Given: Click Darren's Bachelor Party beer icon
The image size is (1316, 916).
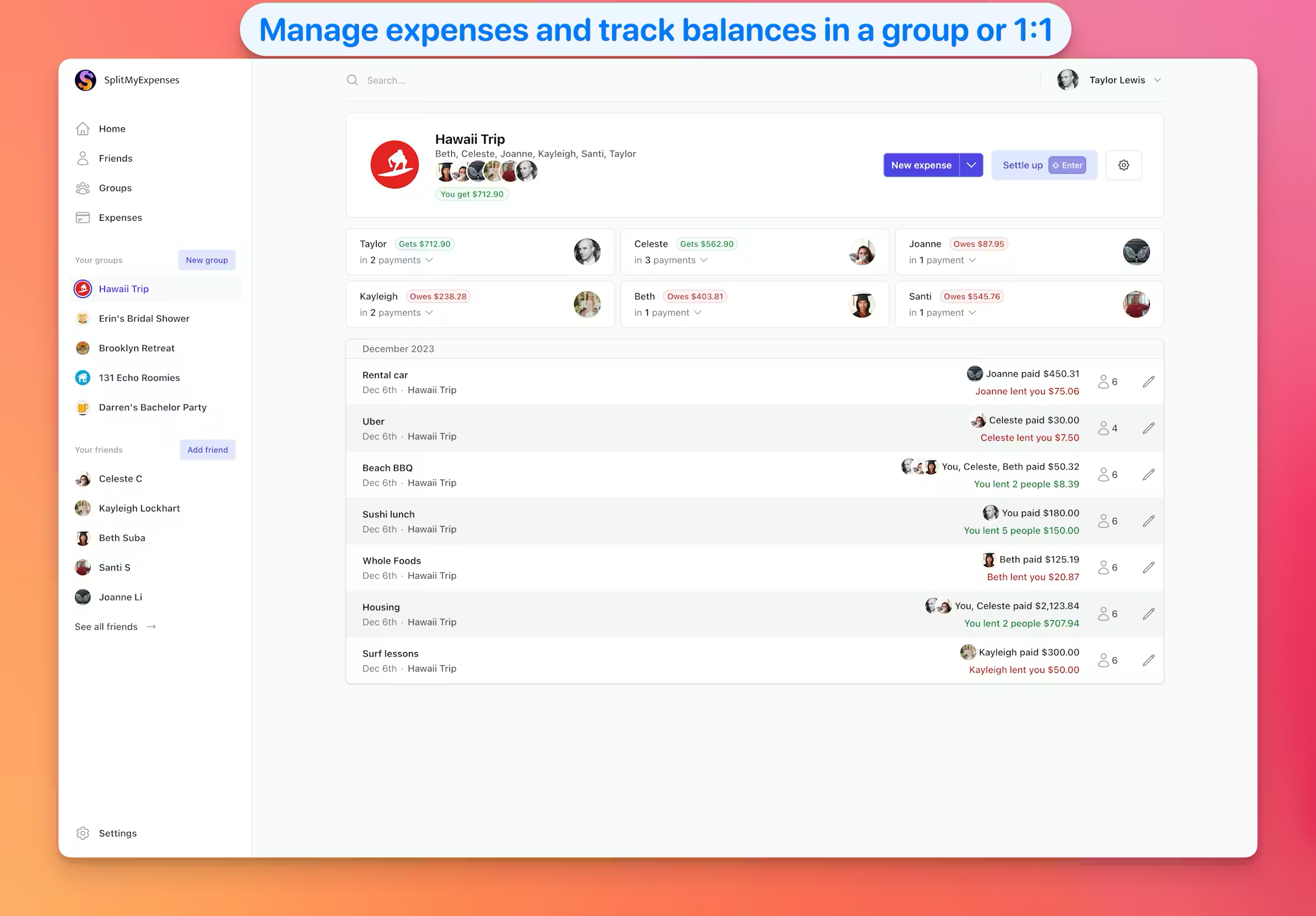Looking at the screenshot, I should click(x=83, y=407).
